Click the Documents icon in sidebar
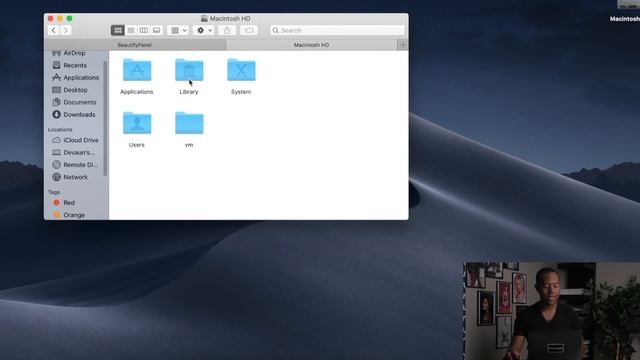The width and height of the screenshot is (640, 360). click(57, 102)
